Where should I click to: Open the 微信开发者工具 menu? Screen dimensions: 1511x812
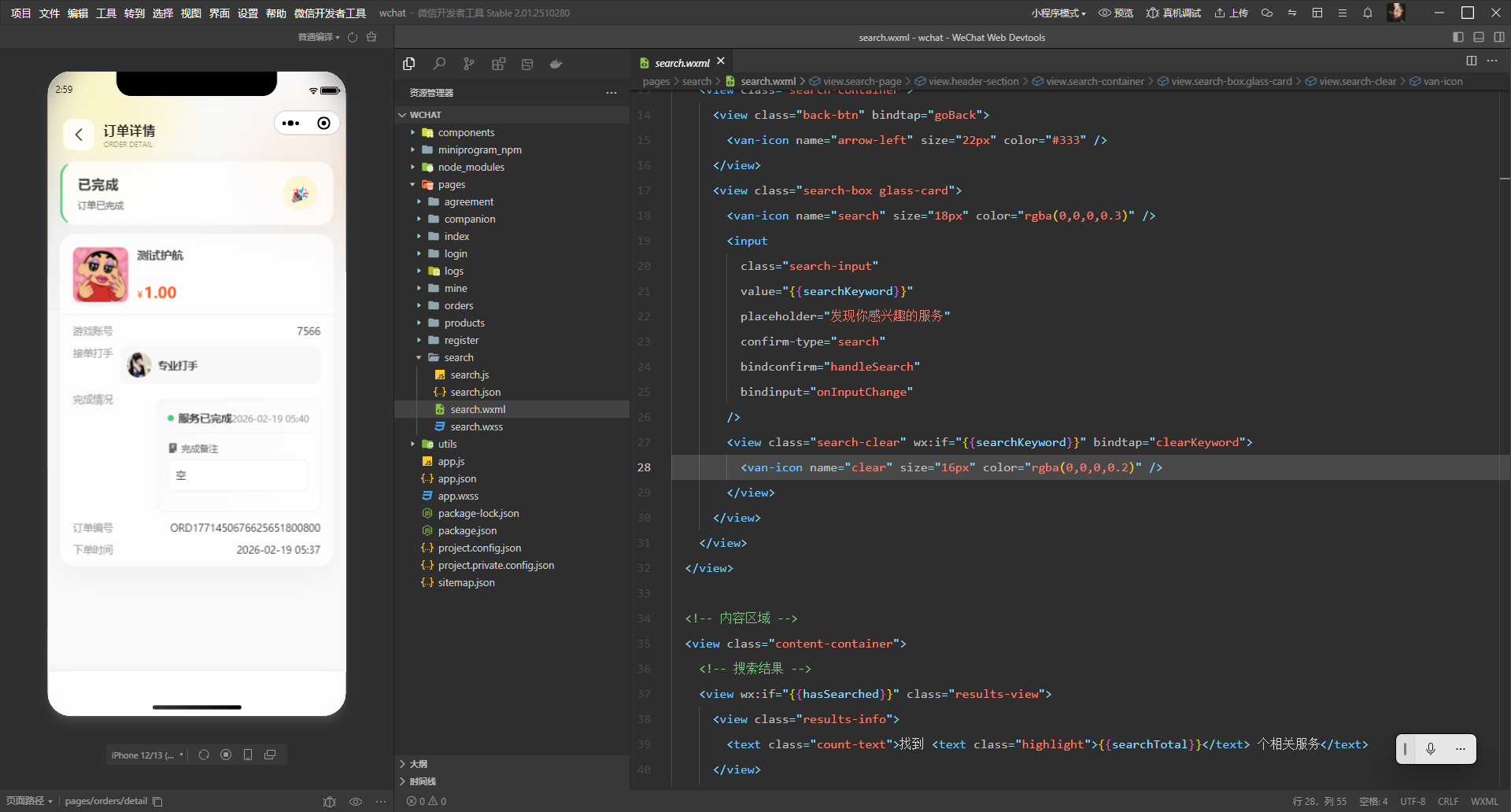[330, 13]
